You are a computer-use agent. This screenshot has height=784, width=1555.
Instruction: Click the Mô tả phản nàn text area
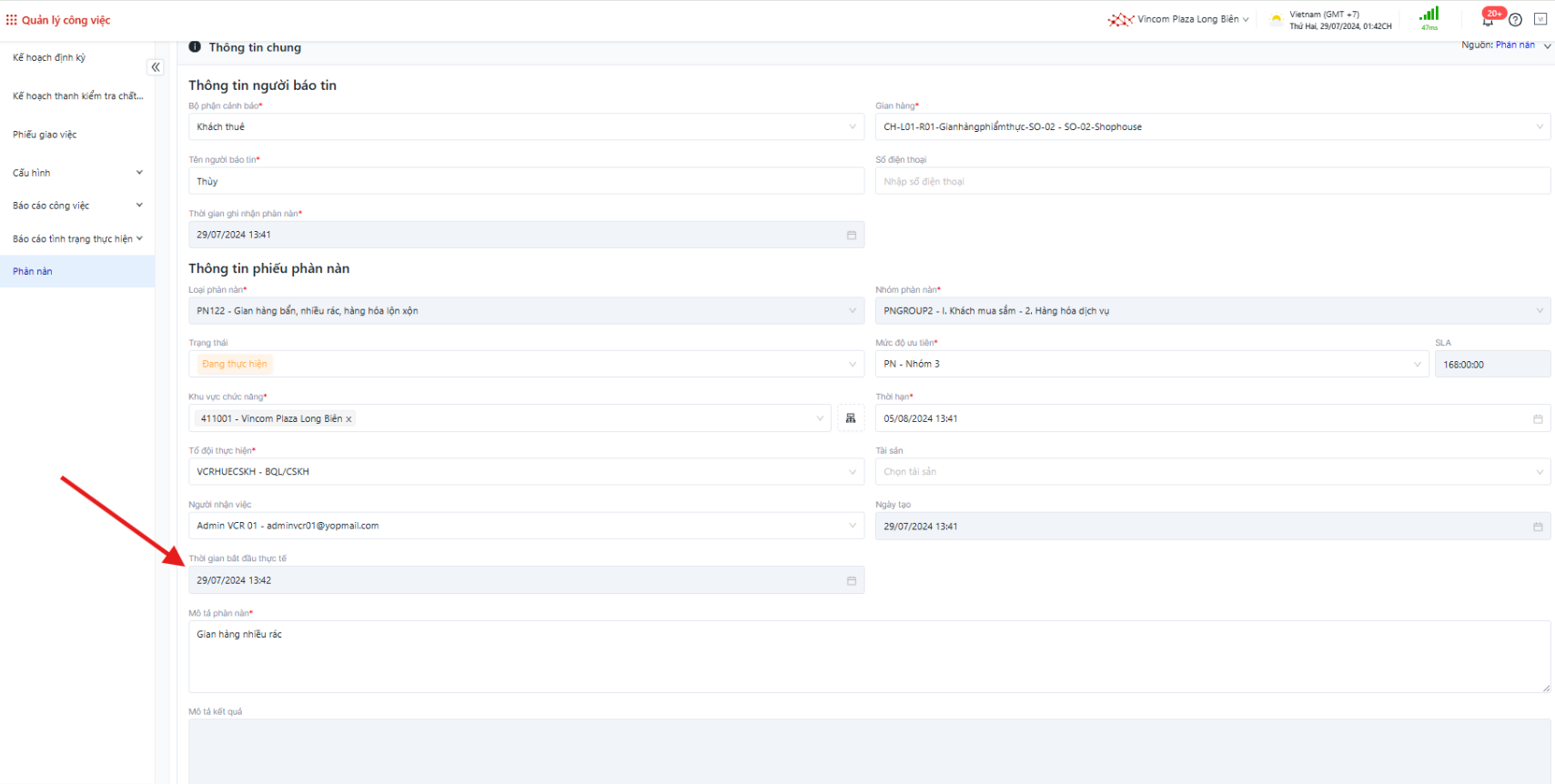(869, 657)
